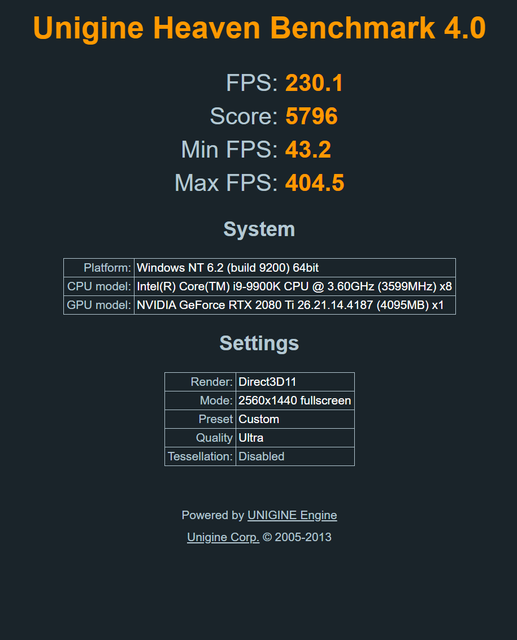Click the Mode: label cell
The image size is (517, 640).
pyautogui.click(x=200, y=401)
